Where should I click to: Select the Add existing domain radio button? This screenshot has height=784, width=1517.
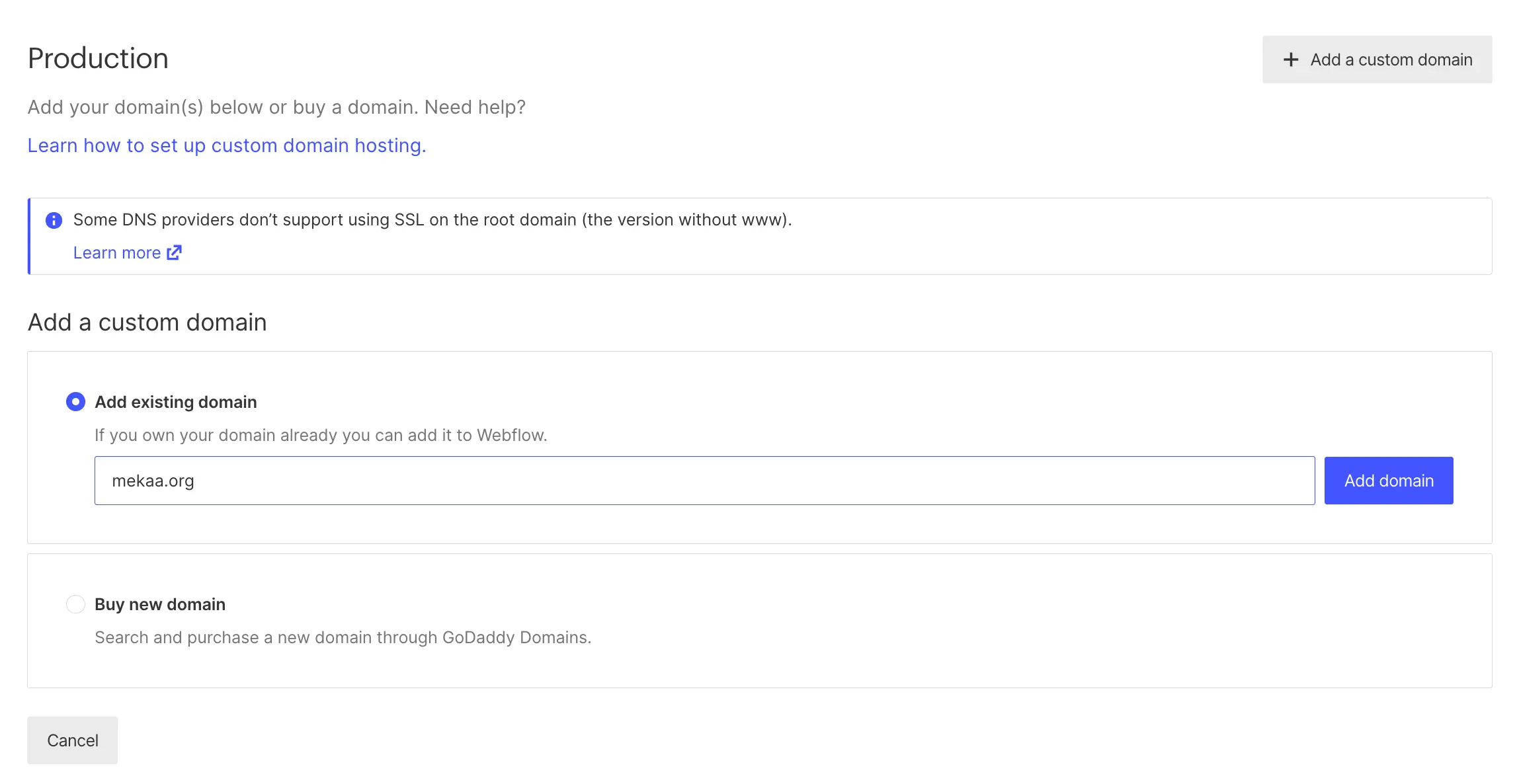[x=76, y=401]
